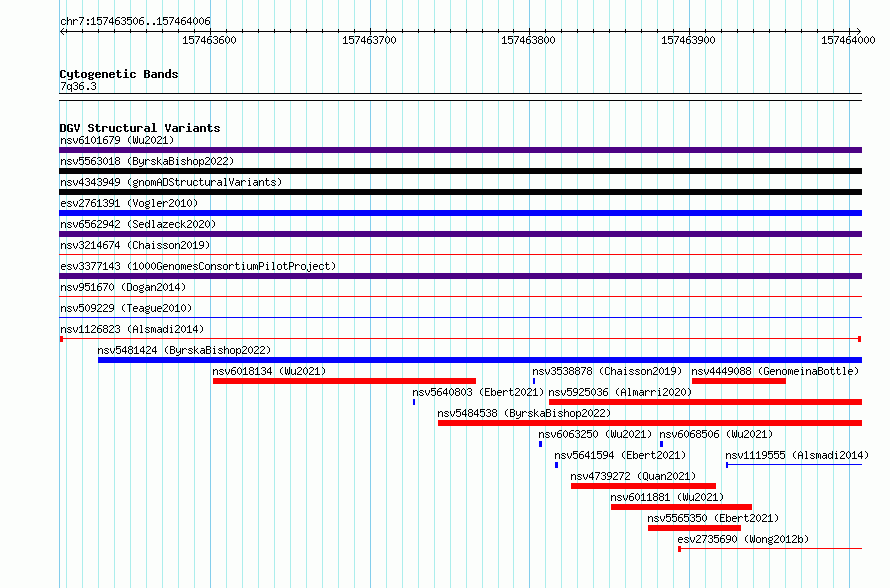Open nsv3538878 (Chaisson2019) label
890x588 pixels.
pos(607,371)
